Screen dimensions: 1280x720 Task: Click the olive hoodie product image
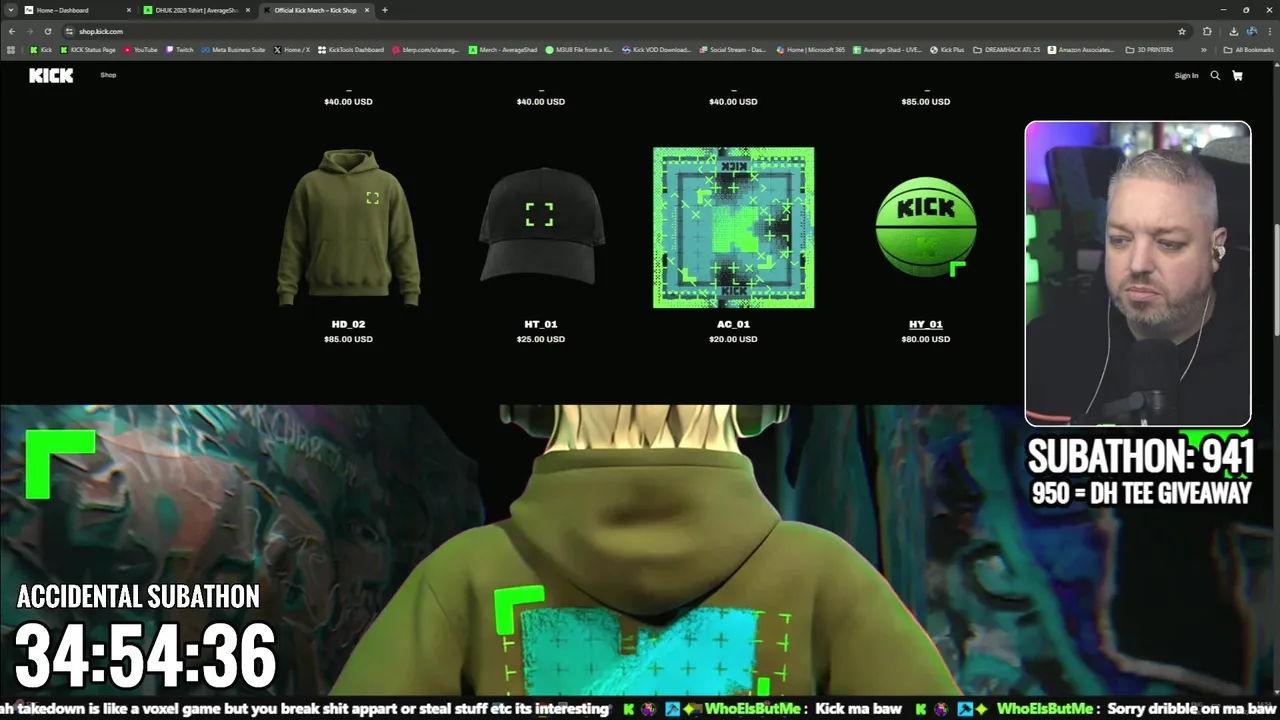click(348, 228)
